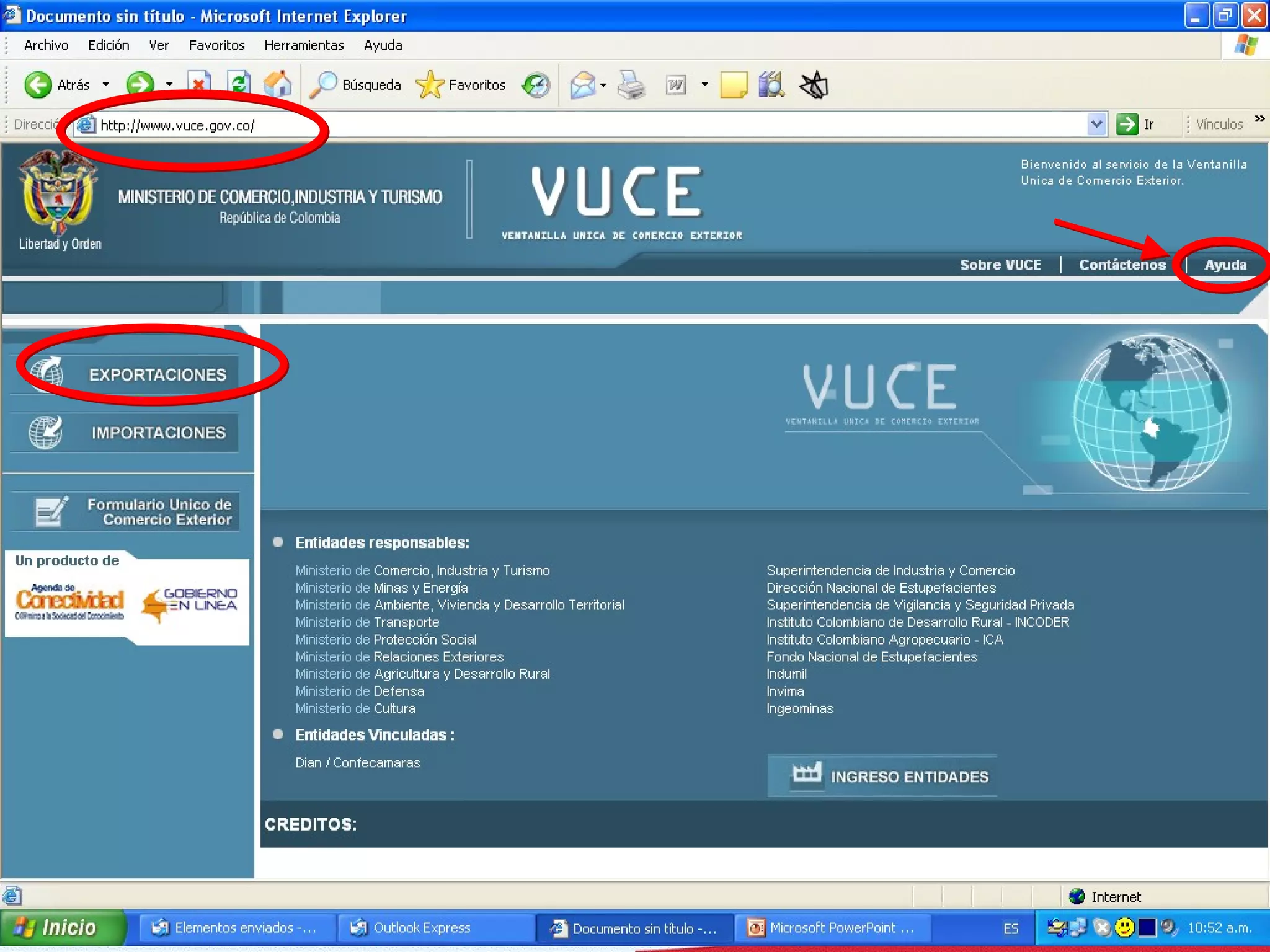This screenshot has width=1270, height=952.
Task: Open the Favoritos menu in menu bar
Action: pyautogui.click(x=216, y=45)
